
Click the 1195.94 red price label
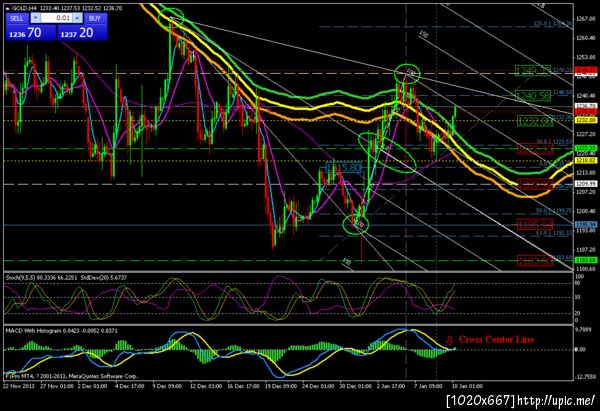[x=535, y=224]
